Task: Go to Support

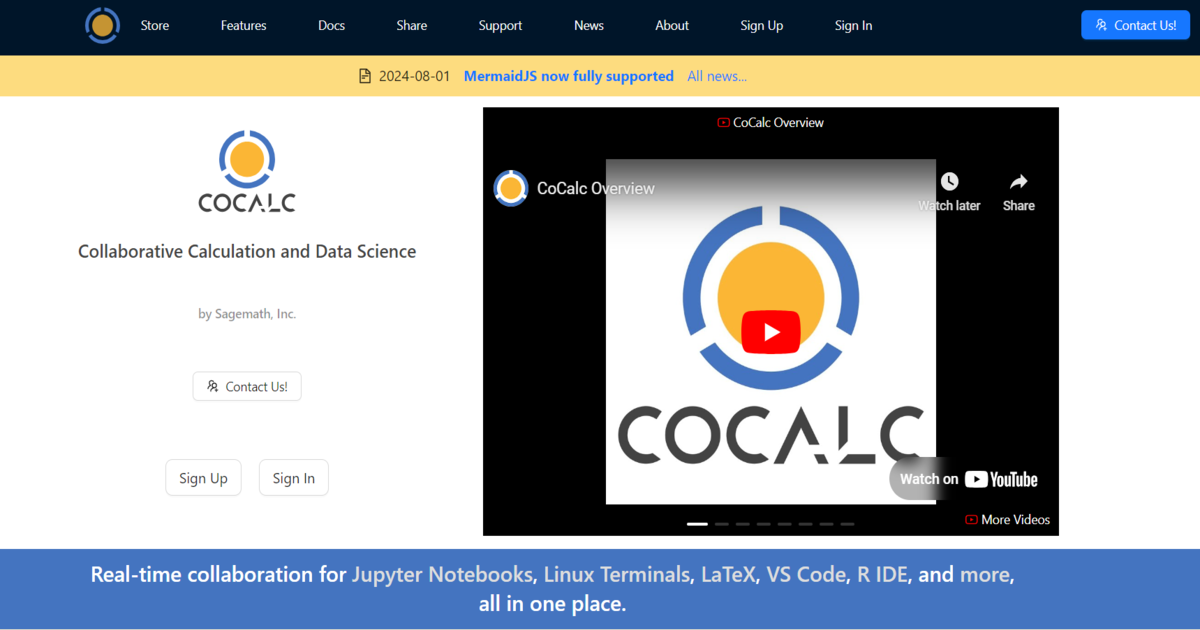Action: [500, 25]
